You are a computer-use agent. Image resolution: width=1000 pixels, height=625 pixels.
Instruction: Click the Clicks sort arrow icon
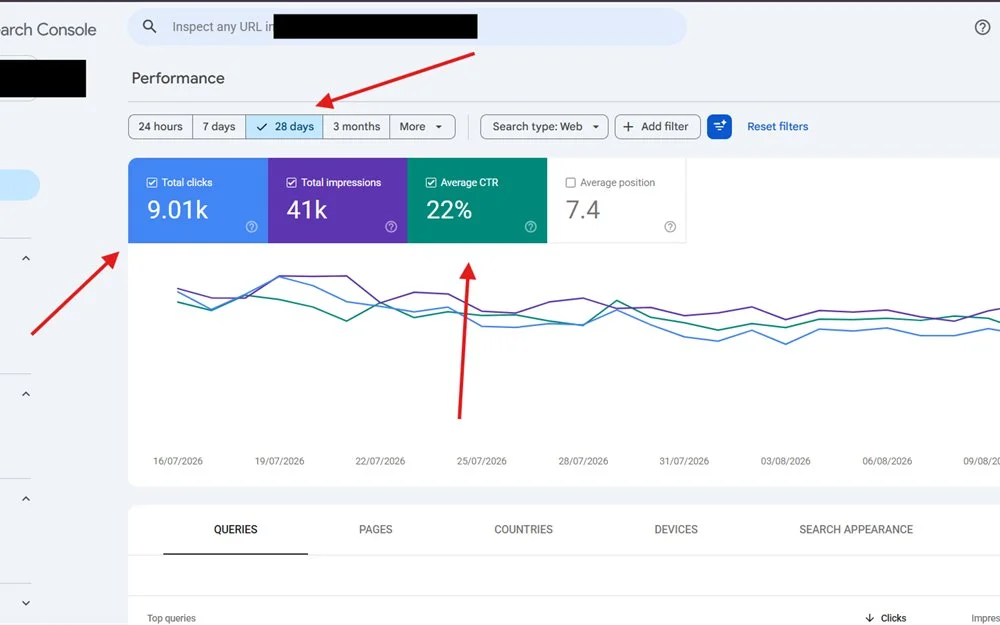(x=870, y=618)
